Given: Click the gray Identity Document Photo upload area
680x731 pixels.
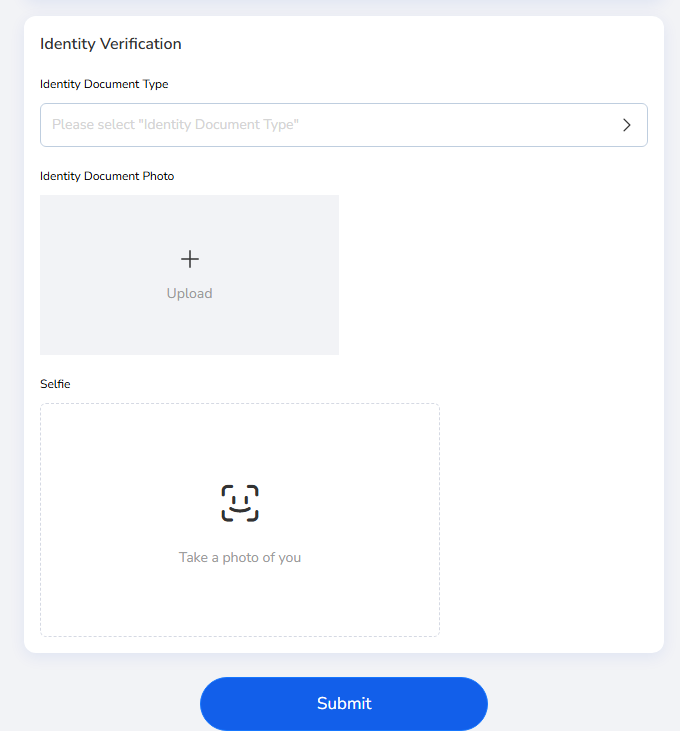Looking at the screenshot, I should coord(189,275).
